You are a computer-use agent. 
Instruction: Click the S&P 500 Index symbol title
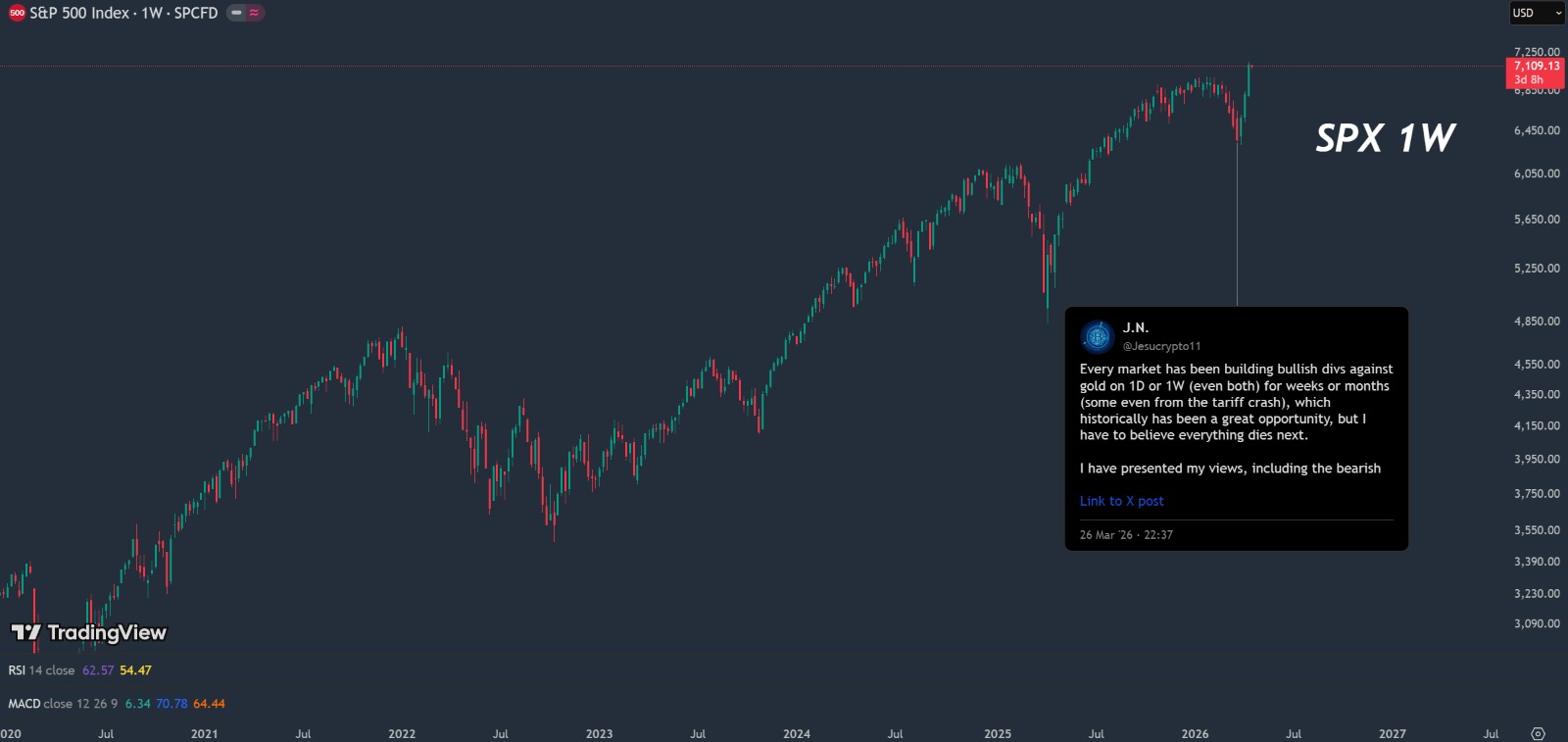(x=123, y=13)
